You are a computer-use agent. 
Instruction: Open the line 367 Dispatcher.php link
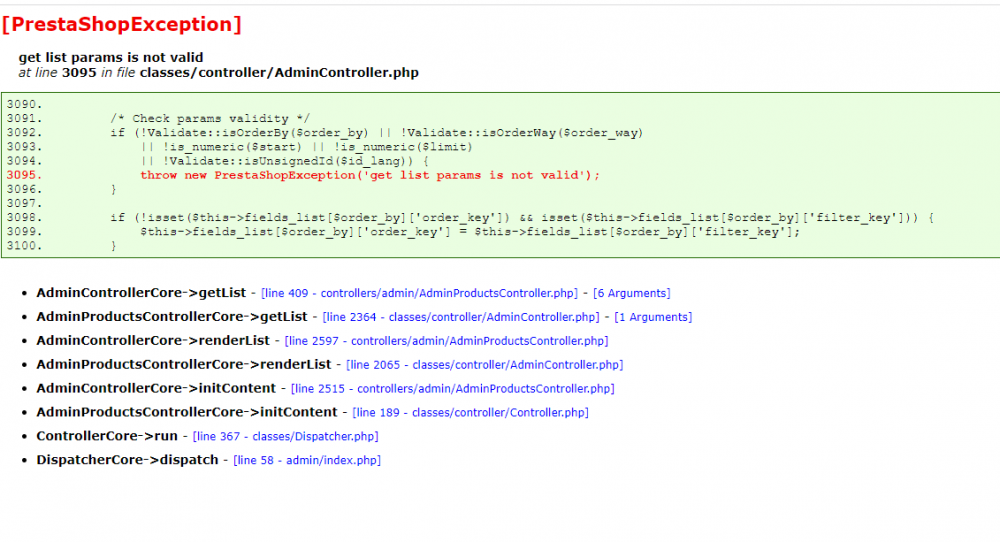point(286,437)
